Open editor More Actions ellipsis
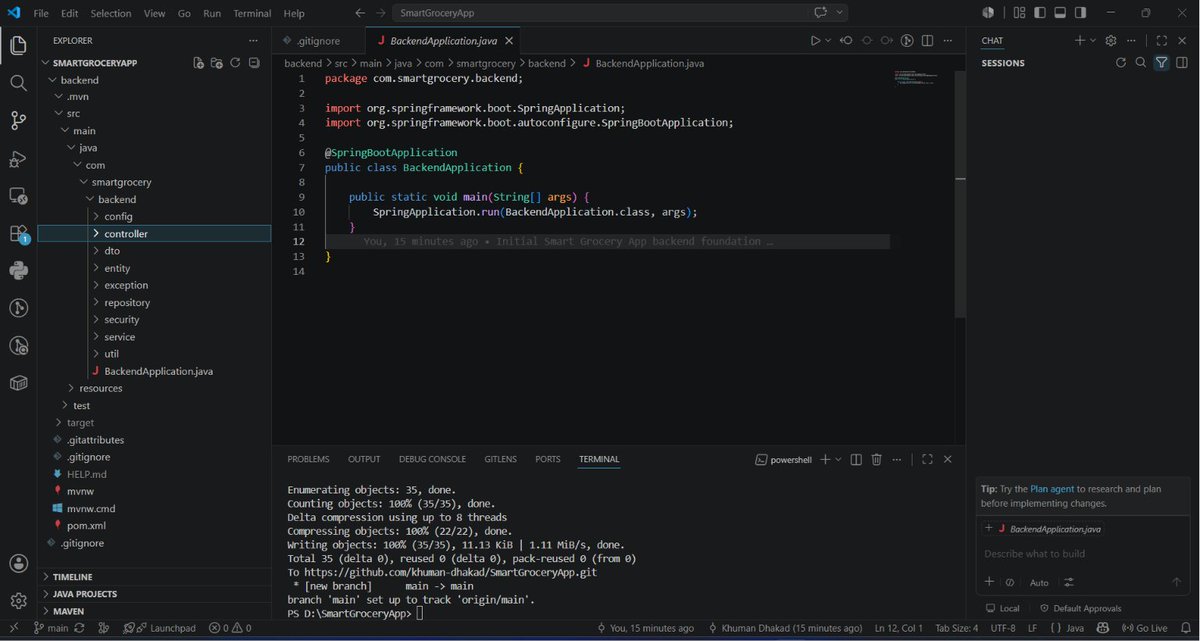Image resolution: width=1200 pixels, height=641 pixels. click(948, 41)
